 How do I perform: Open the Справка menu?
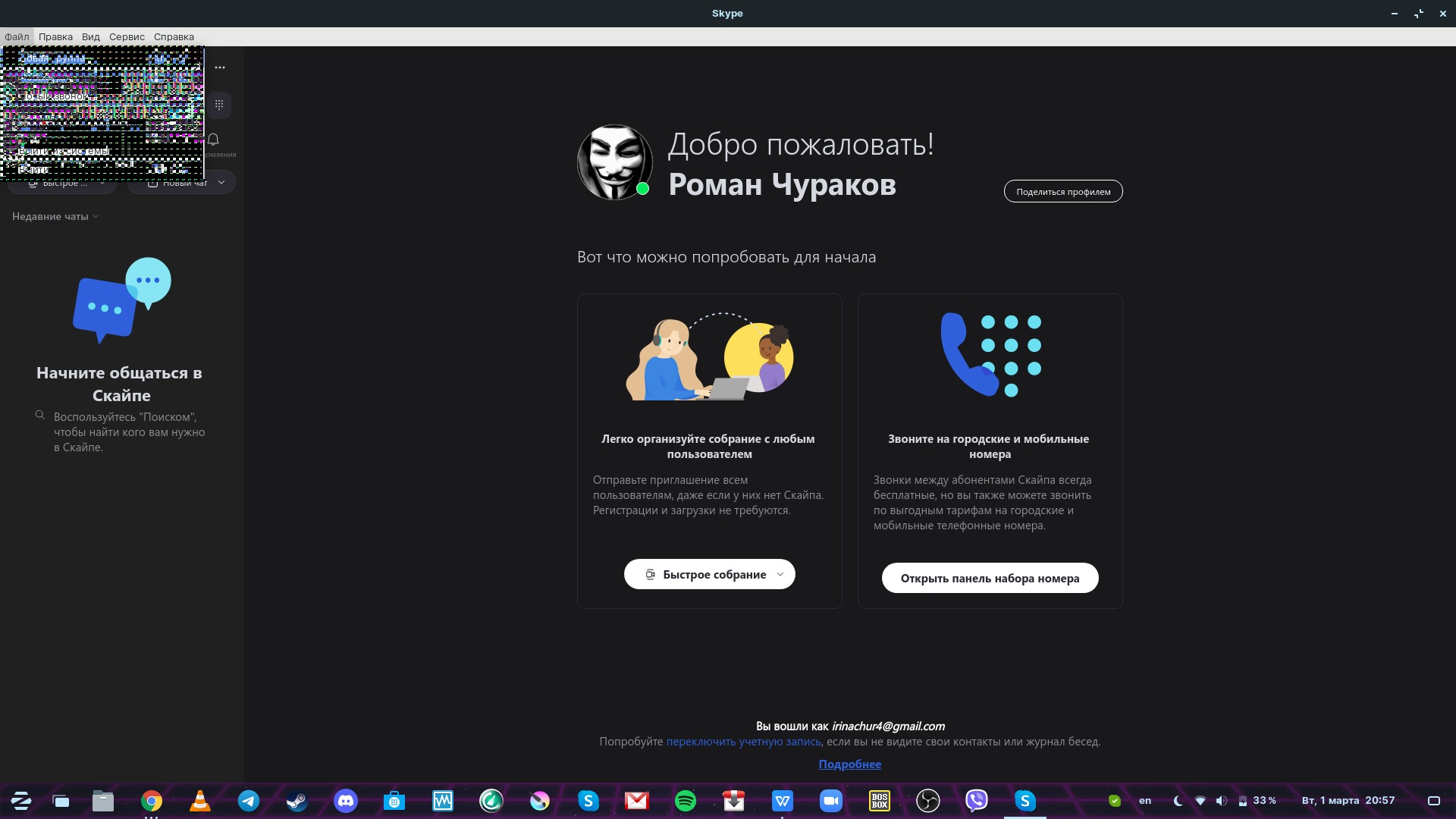(174, 36)
